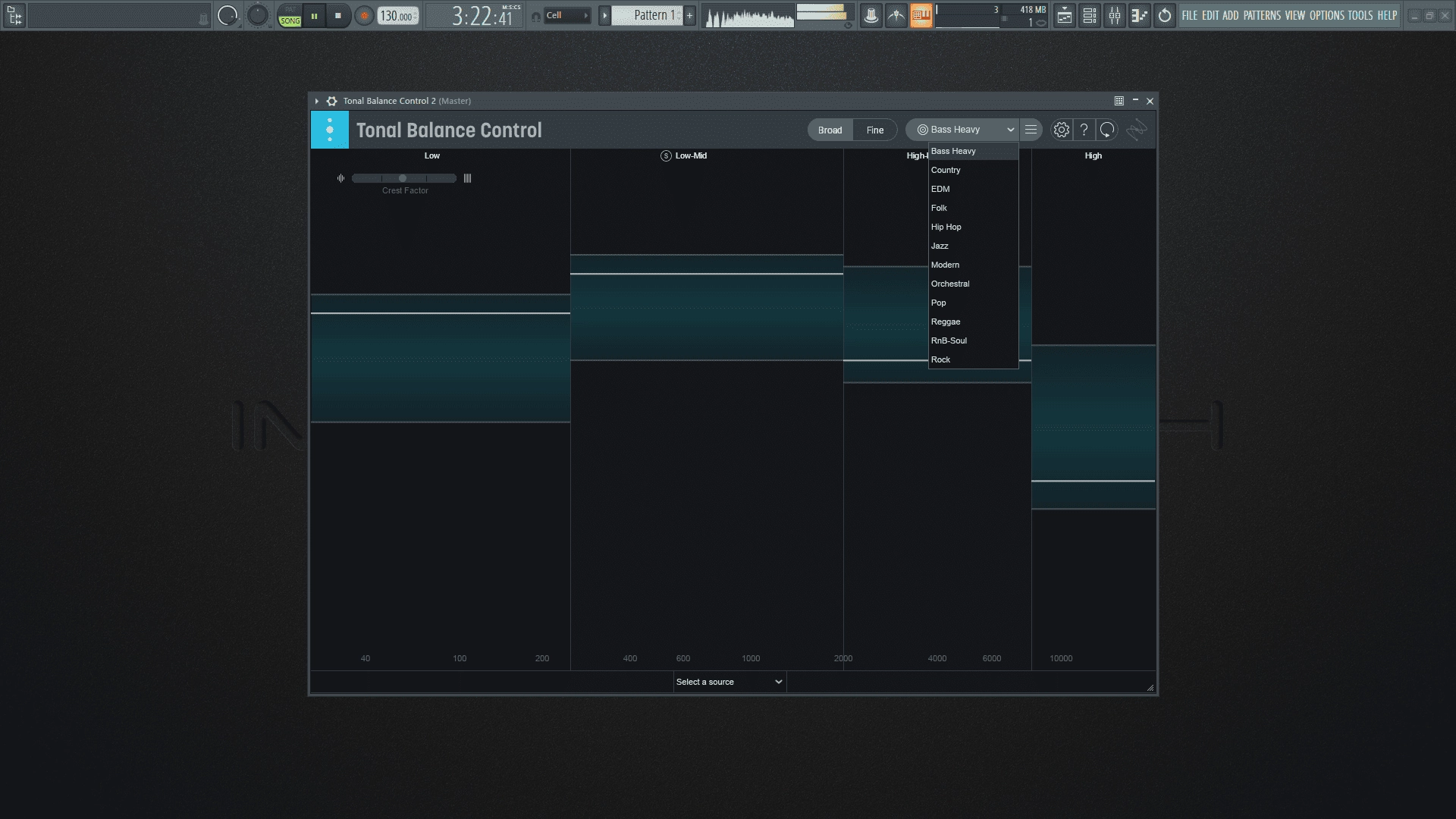1456x819 pixels.
Task: Pause playback with the pause button
Action: [314, 15]
